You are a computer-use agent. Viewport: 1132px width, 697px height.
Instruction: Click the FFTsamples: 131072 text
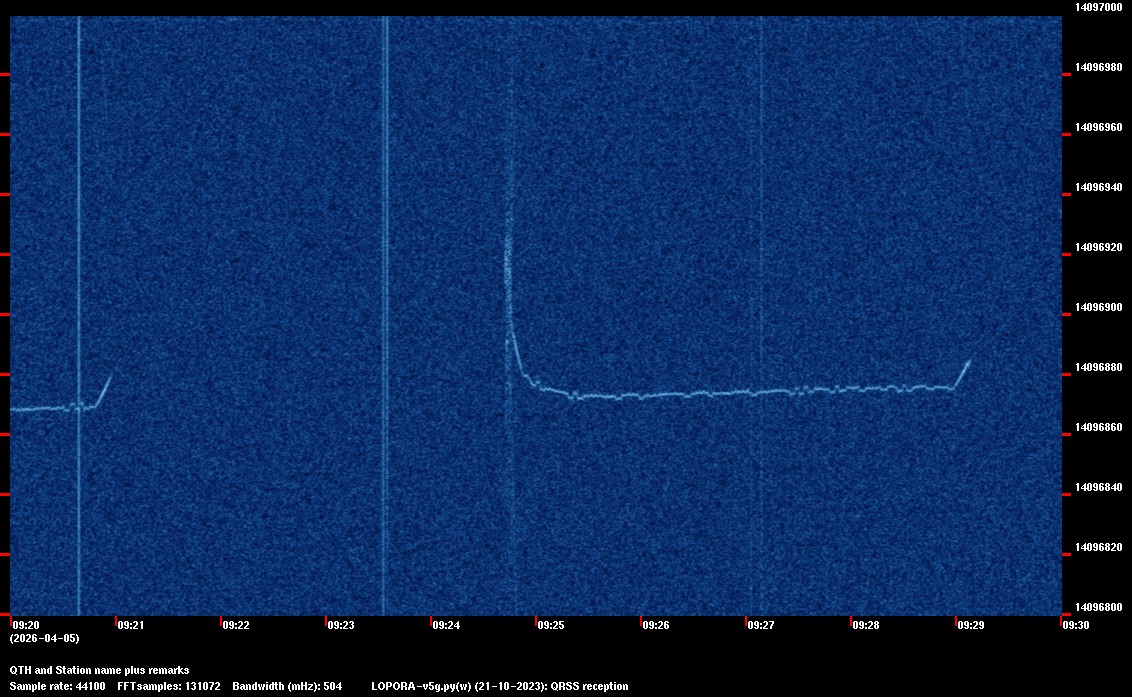pos(169,686)
